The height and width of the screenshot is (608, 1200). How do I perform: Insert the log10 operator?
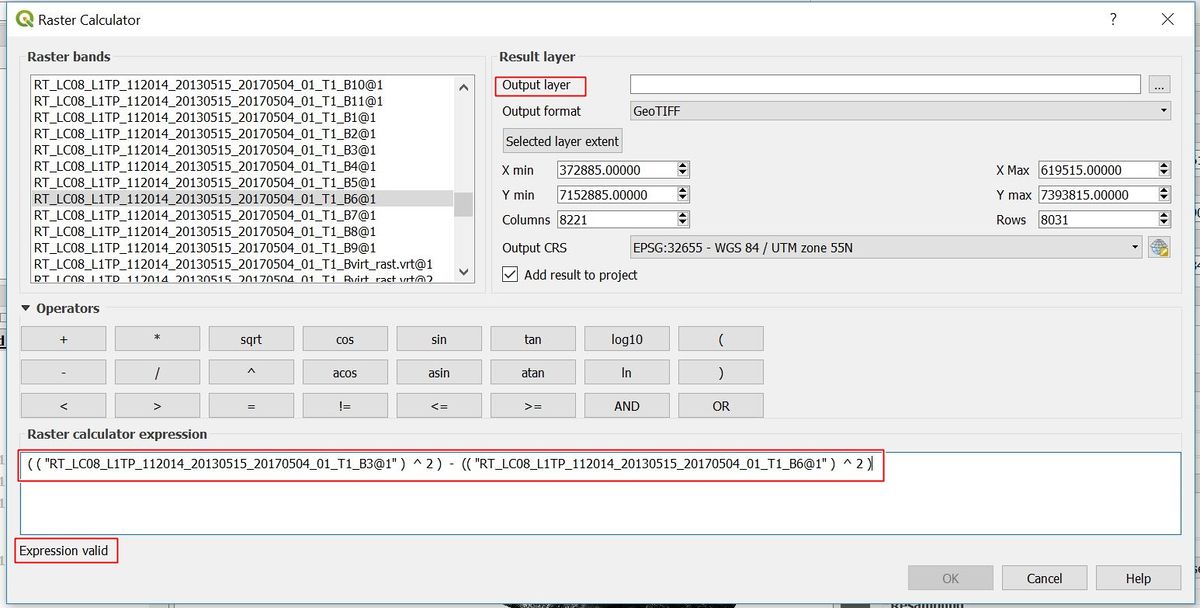[626, 338]
